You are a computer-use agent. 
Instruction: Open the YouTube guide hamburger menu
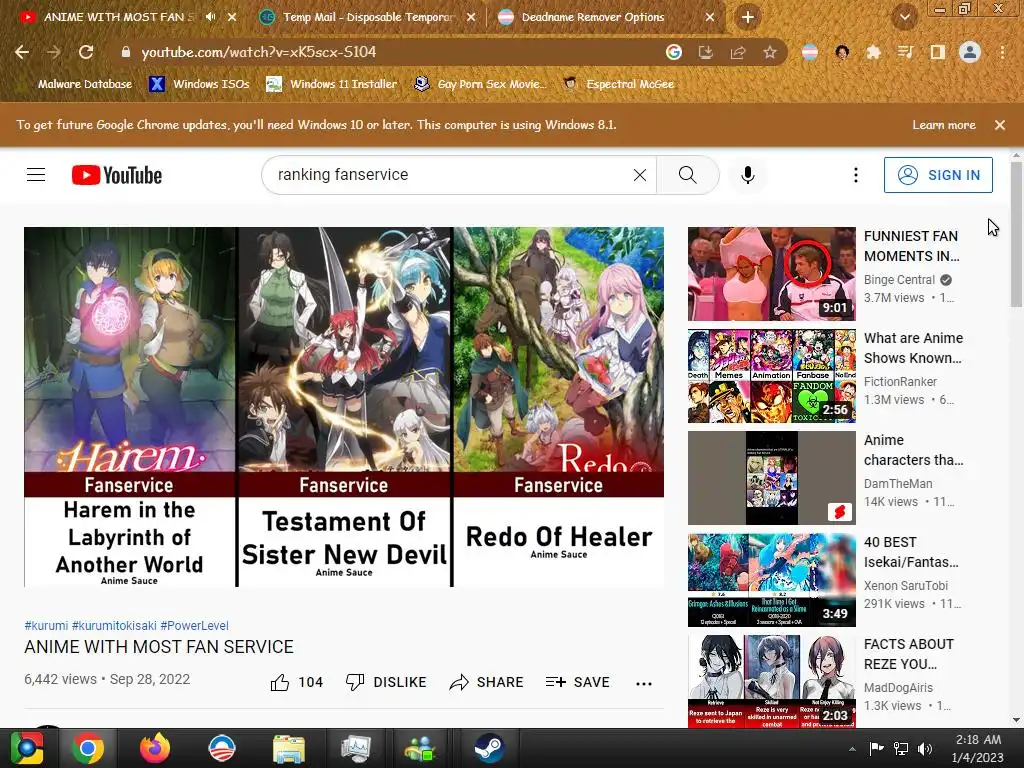coord(36,175)
